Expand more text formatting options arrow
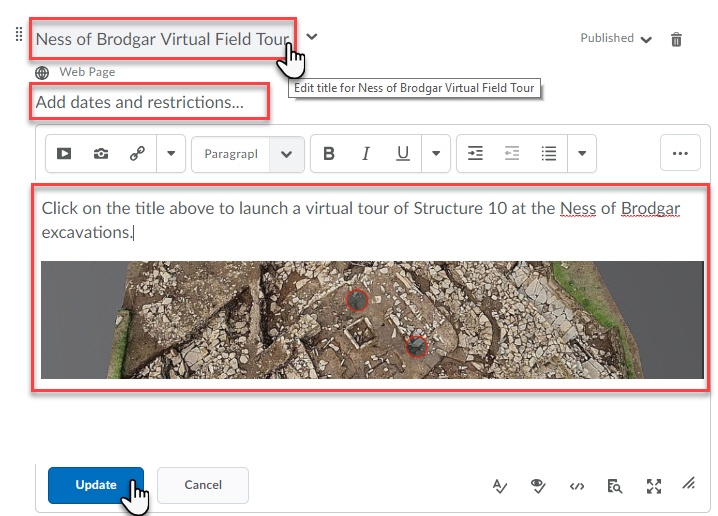Image resolution: width=718 pixels, height=516 pixels. pos(436,153)
